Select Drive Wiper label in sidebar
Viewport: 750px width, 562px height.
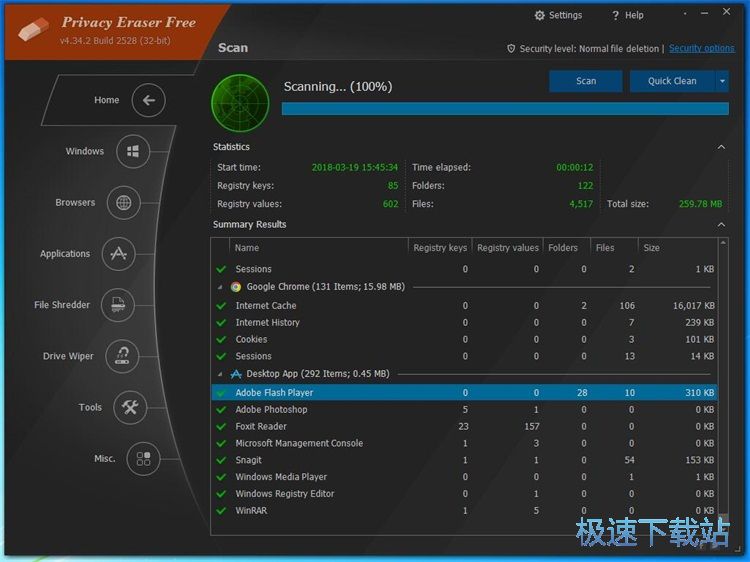pyautogui.click(x=68, y=356)
